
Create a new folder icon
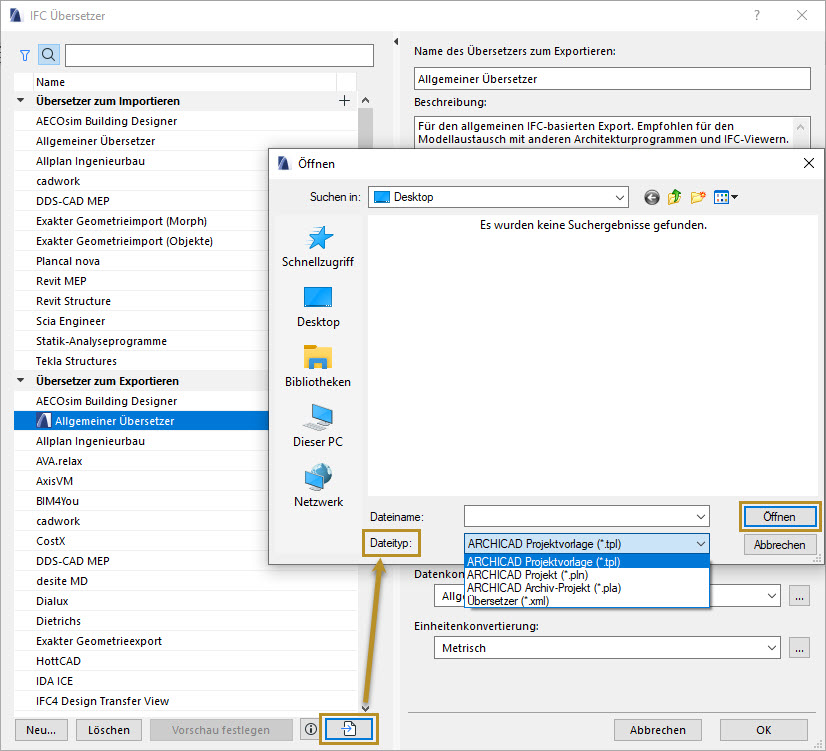pos(698,197)
